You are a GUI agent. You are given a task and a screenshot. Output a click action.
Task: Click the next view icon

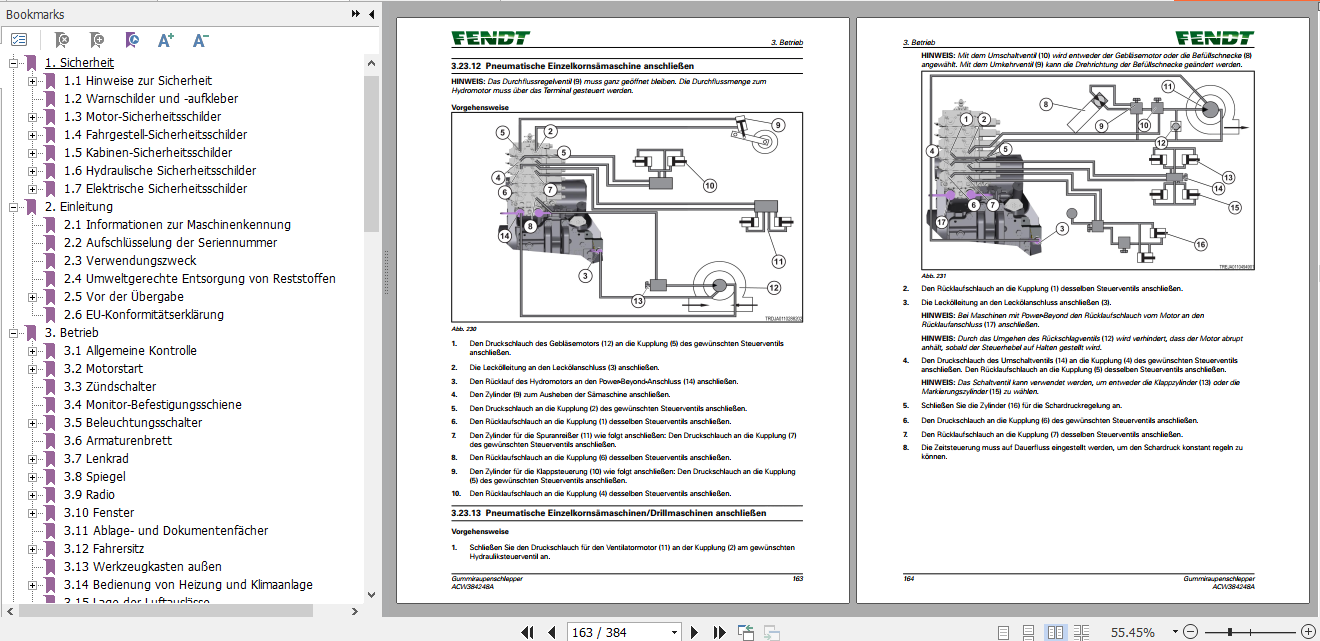point(771,632)
